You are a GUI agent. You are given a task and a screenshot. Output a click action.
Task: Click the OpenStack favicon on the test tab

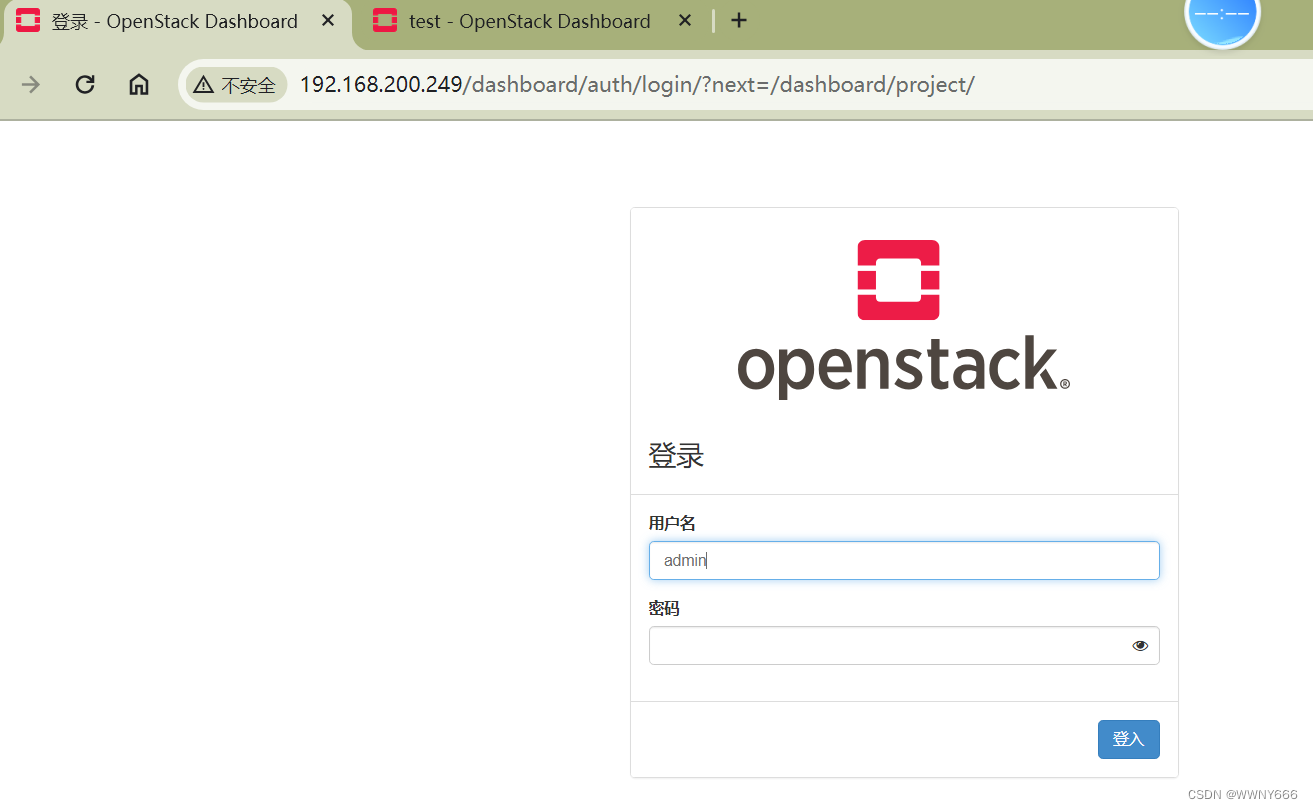coord(384,20)
